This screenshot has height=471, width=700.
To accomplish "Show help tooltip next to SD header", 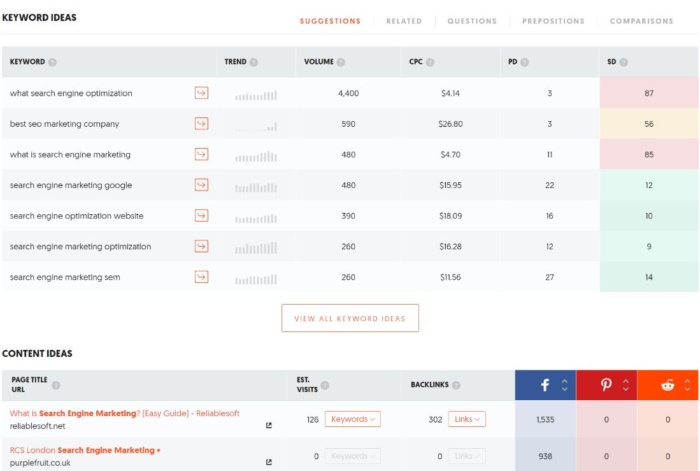I will (624, 62).
